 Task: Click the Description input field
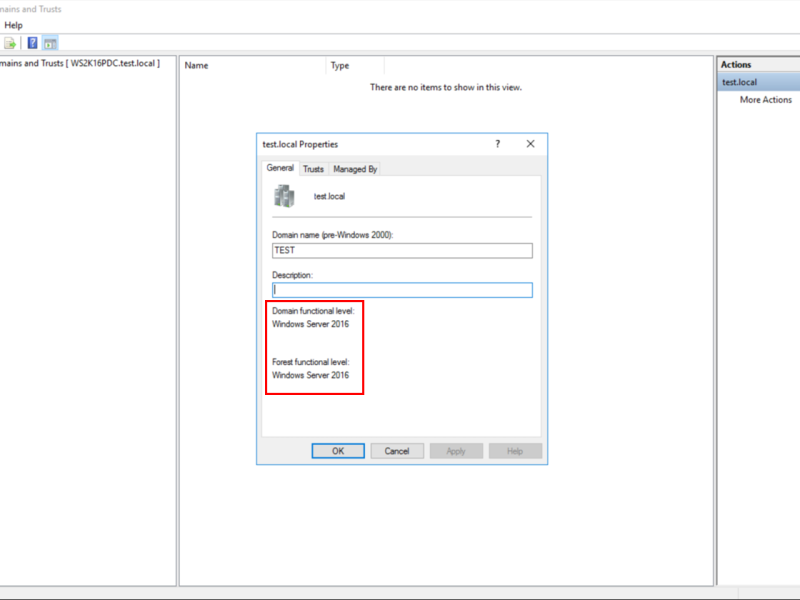click(x=402, y=290)
